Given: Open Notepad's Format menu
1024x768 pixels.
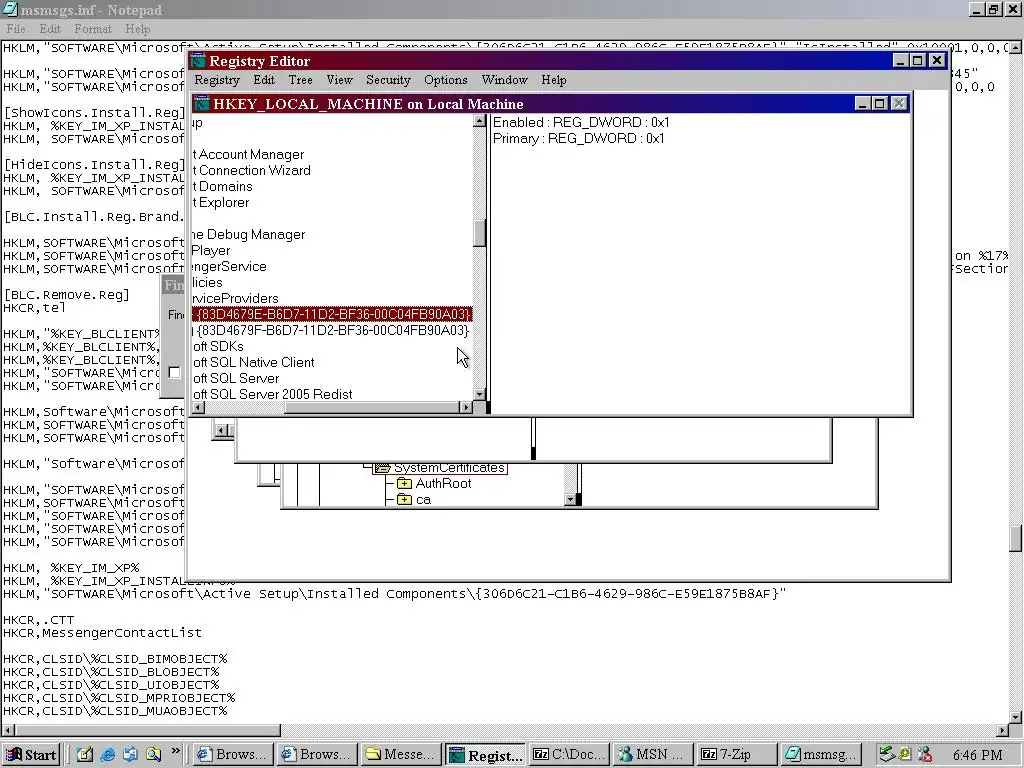Looking at the screenshot, I should (x=93, y=29).
